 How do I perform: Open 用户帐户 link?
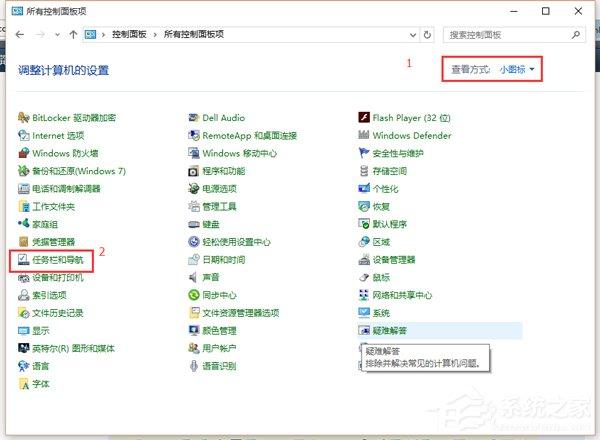pyautogui.click(x=219, y=348)
